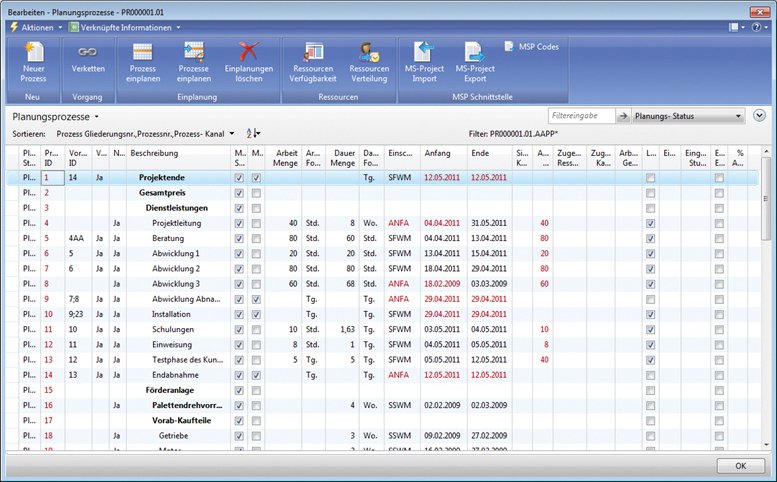The image size is (777, 482).
Task: Click Filter: PR000001.01.AAPP* text
Action: pyautogui.click(x=513, y=134)
